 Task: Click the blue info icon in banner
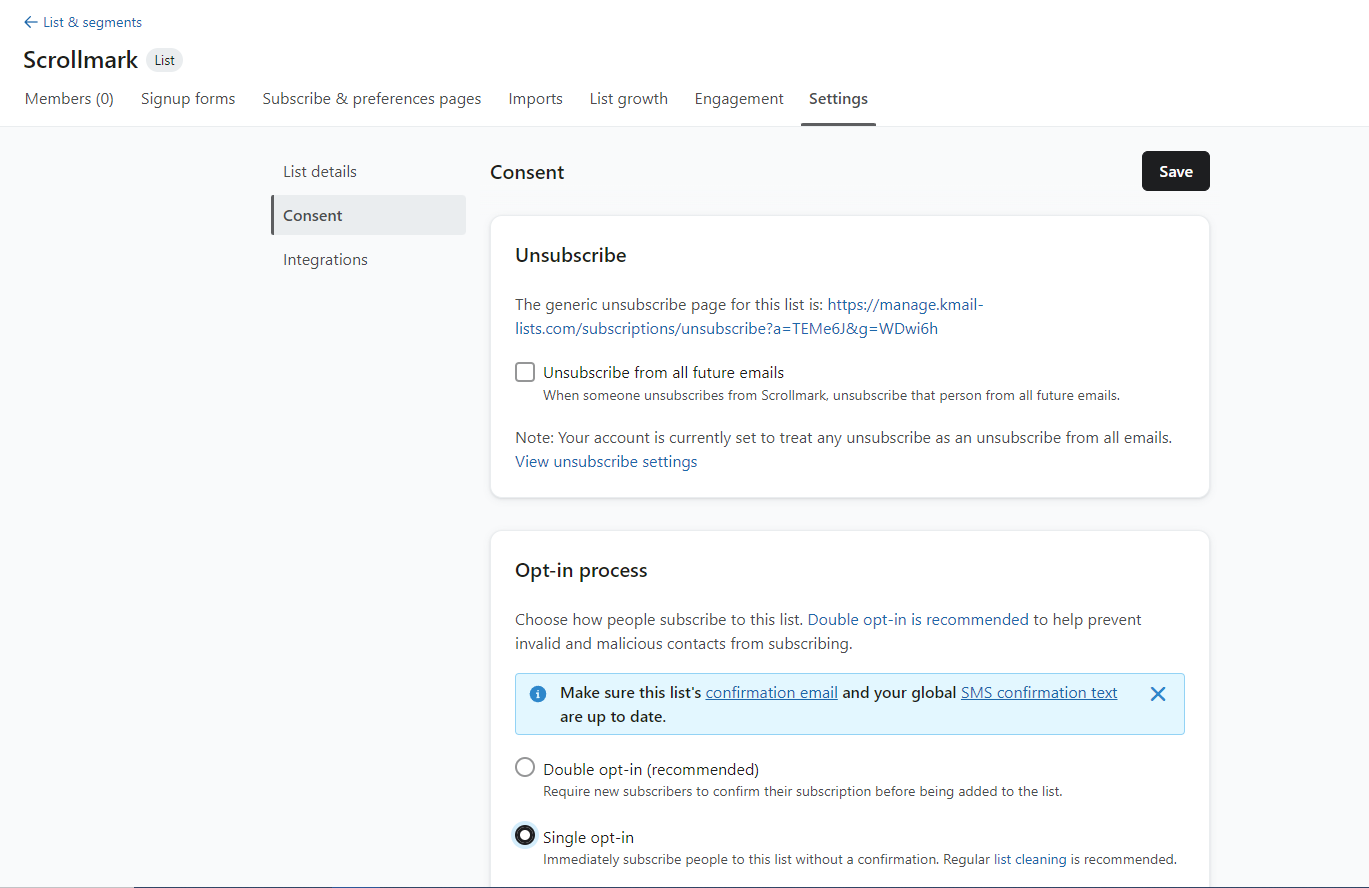click(x=538, y=694)
